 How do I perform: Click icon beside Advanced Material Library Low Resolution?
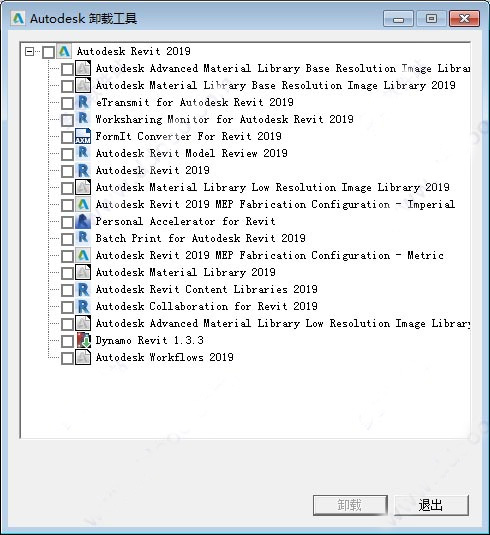tap(83, 323)
